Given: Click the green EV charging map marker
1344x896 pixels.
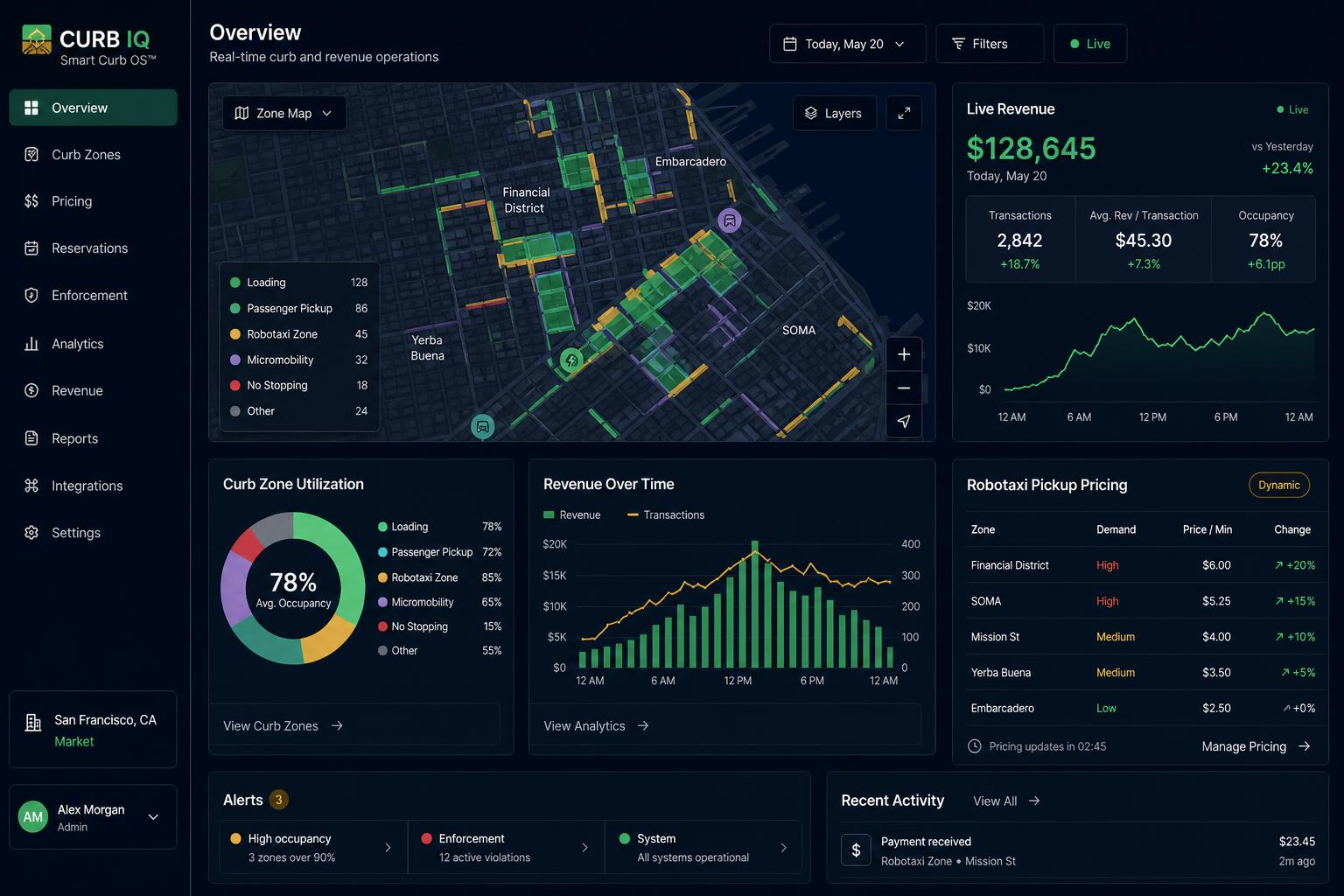Looking at the screenshot, I should coord(571,360).
